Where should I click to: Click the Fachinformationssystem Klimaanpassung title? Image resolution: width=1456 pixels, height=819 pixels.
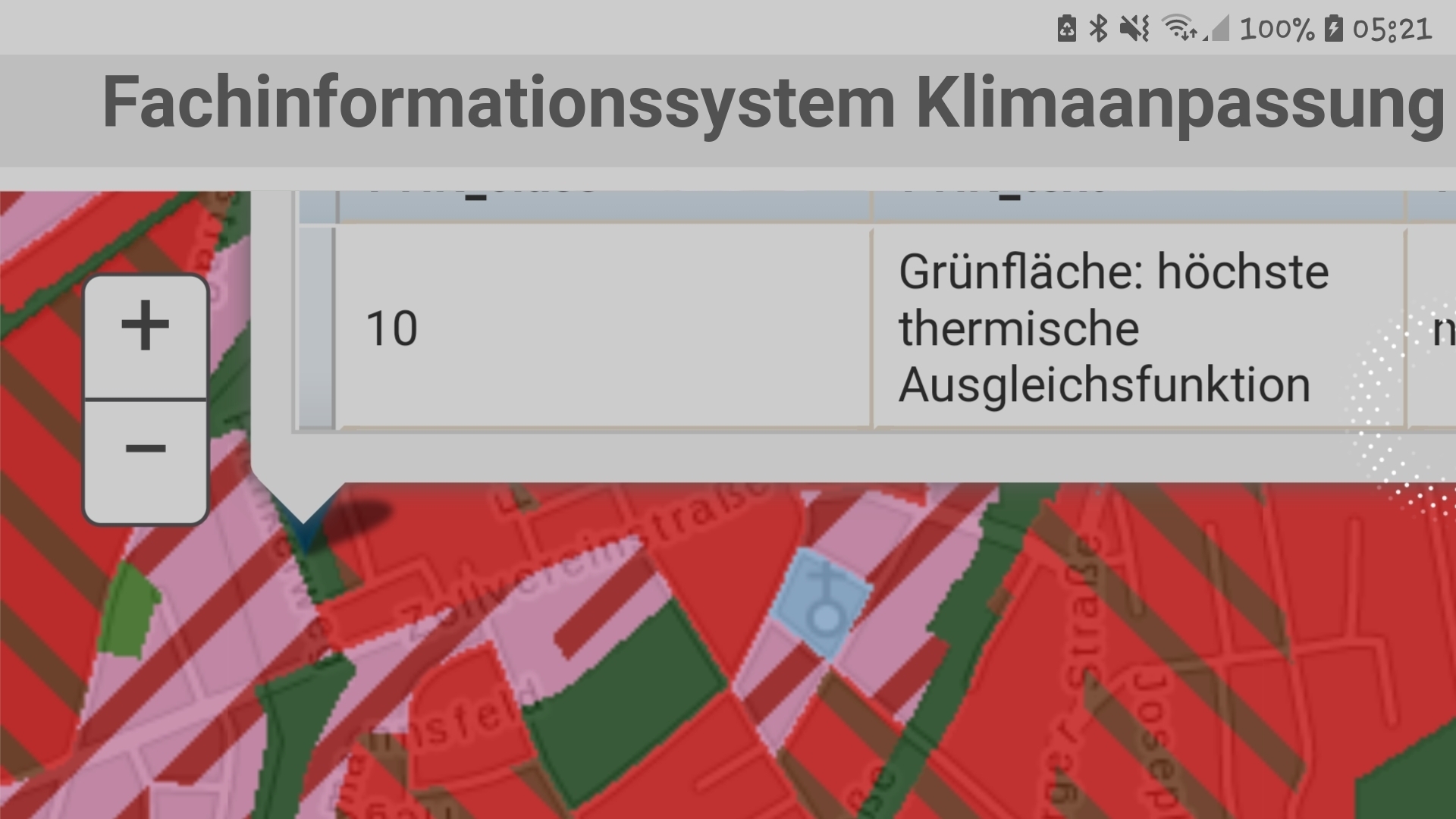(772, 102)
